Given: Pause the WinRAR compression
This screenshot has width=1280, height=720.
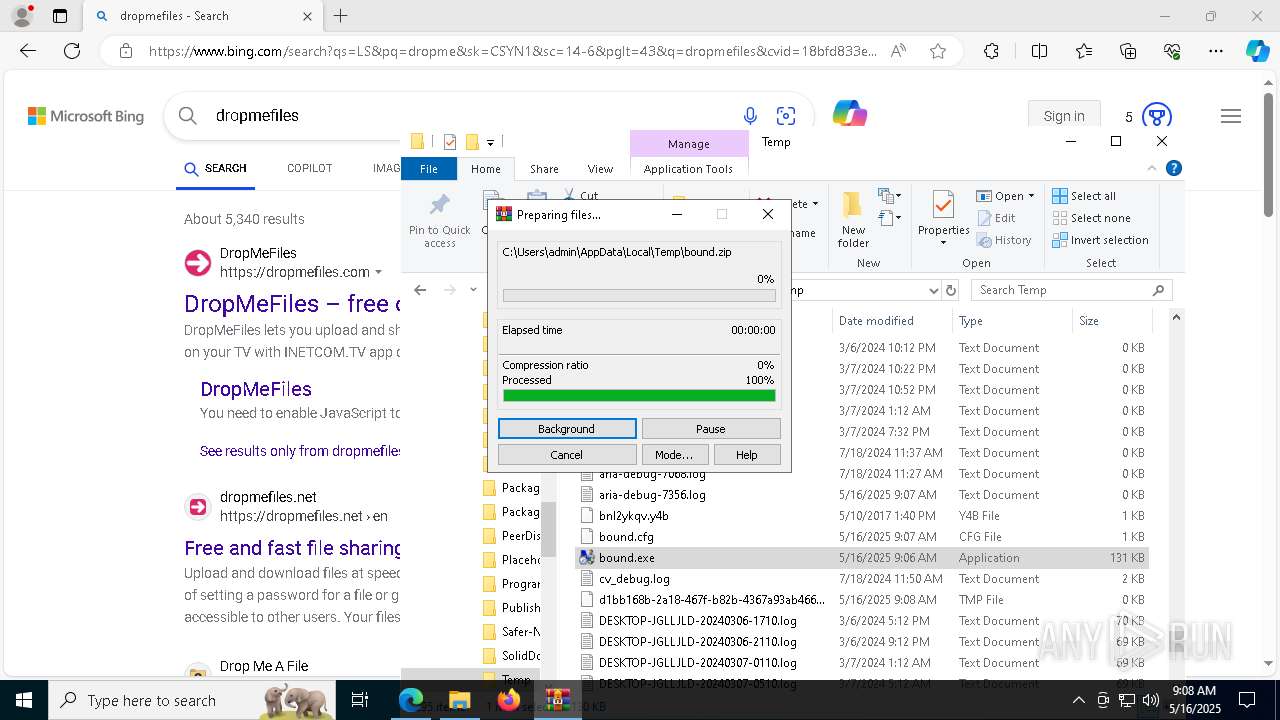Looking at the screenshot, I should (710, 428).
